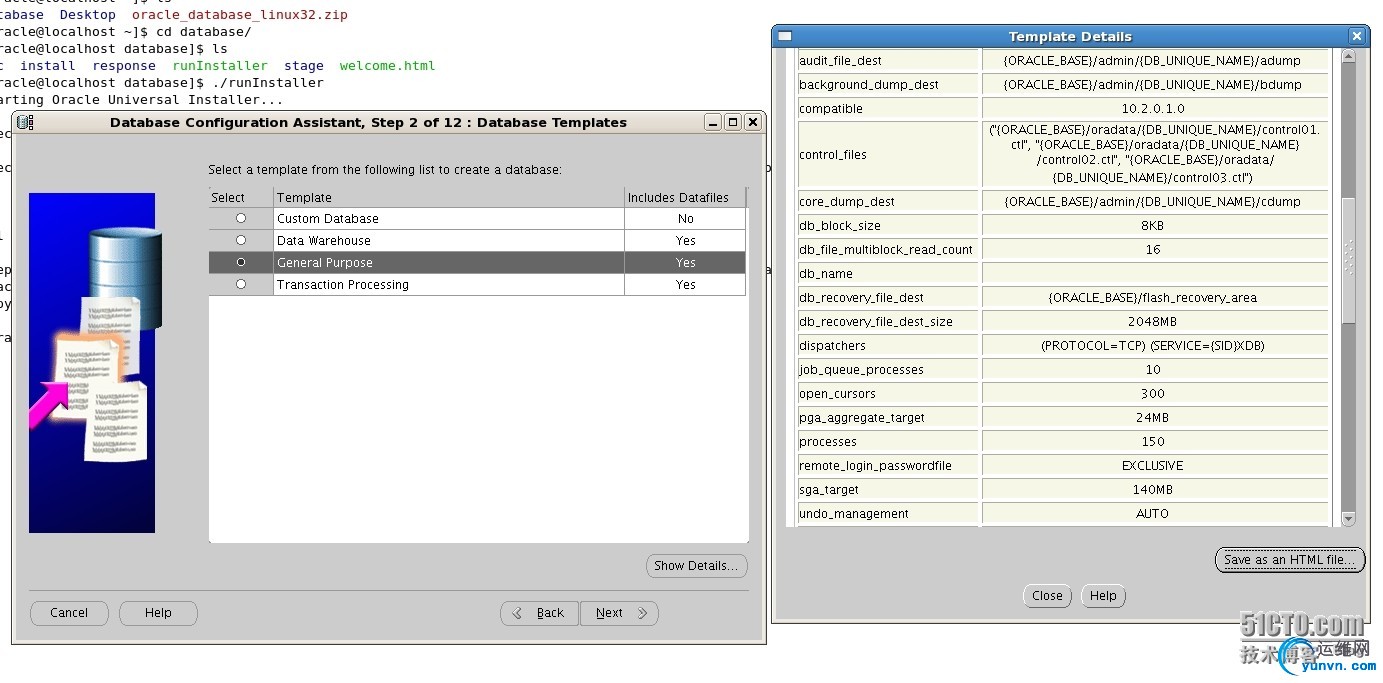Close Template Details with title bar X

(x=1357, y=36)
